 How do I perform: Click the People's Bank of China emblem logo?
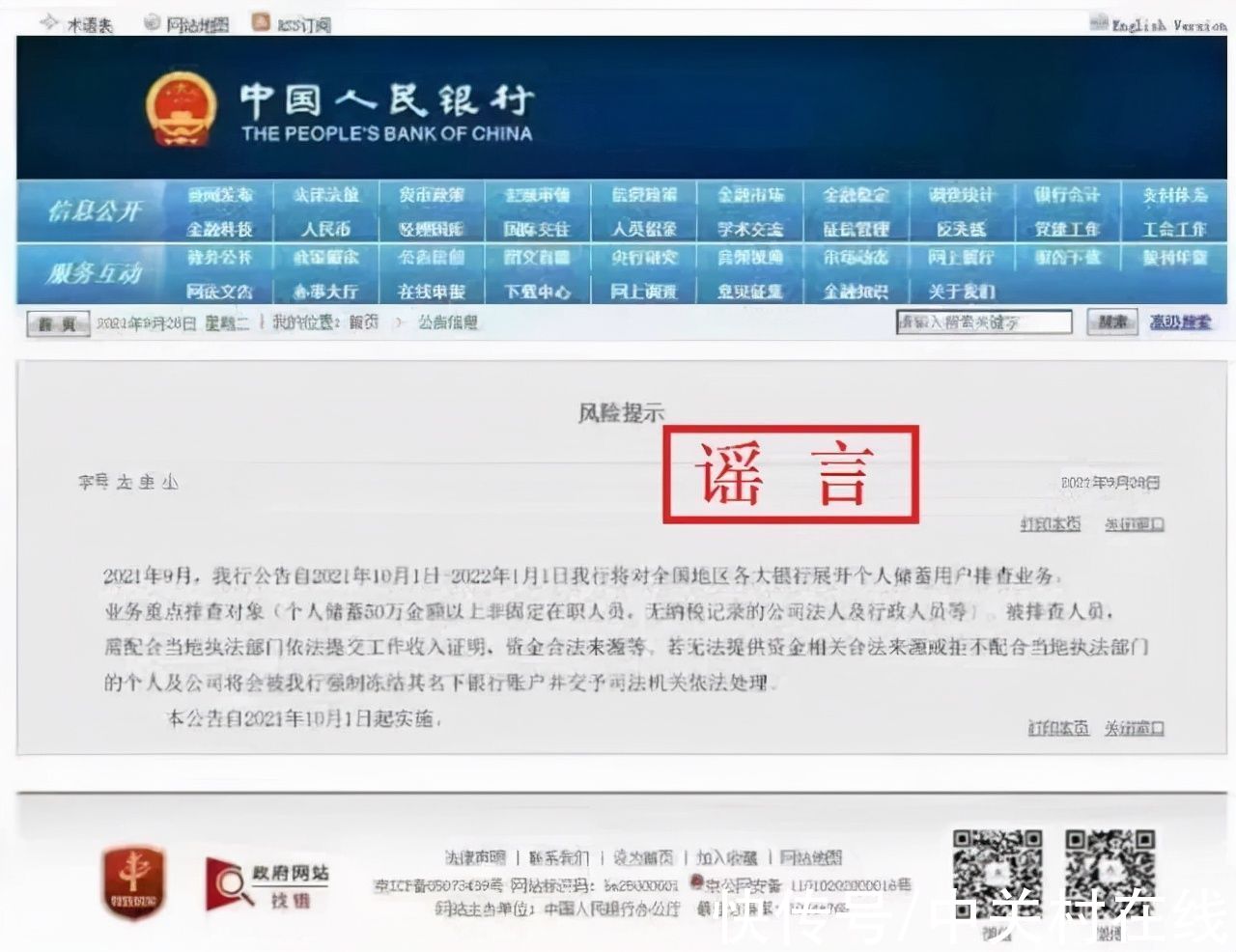tap(181, 107)
